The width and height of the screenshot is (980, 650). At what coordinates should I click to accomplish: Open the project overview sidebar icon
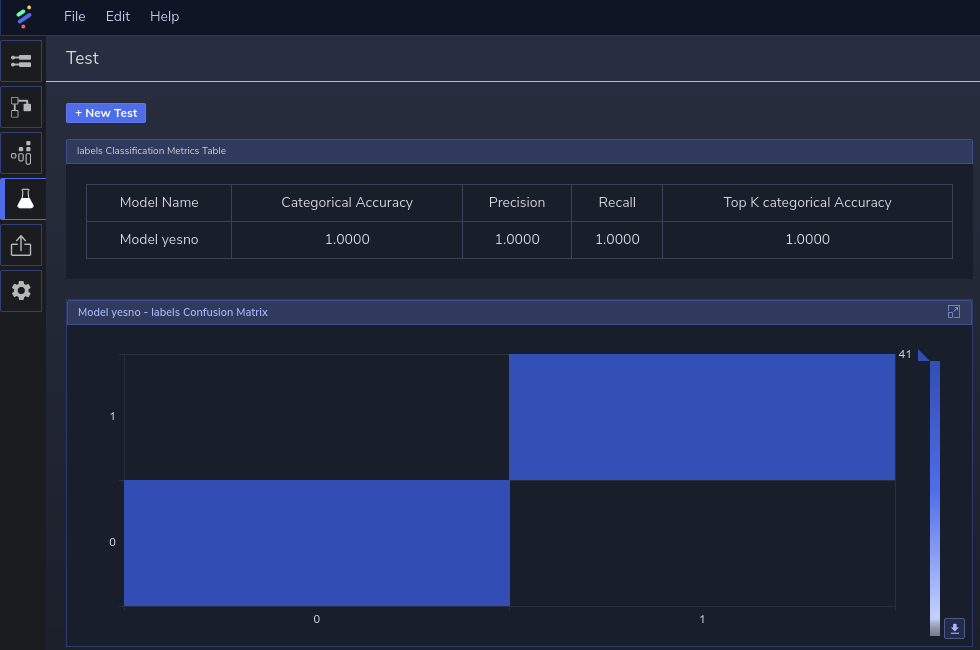tap(21, 61)
